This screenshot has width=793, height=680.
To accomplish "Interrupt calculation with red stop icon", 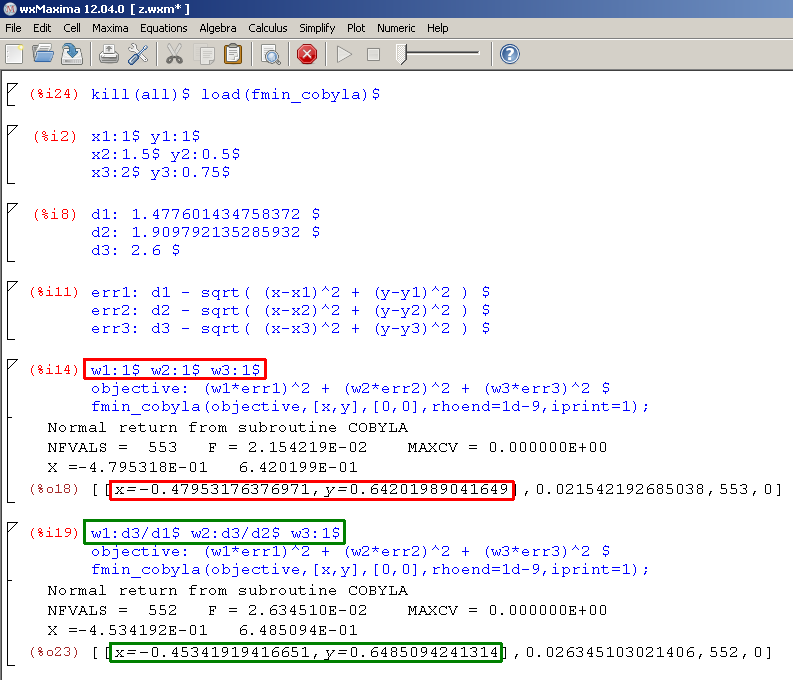I will point(307,54).
